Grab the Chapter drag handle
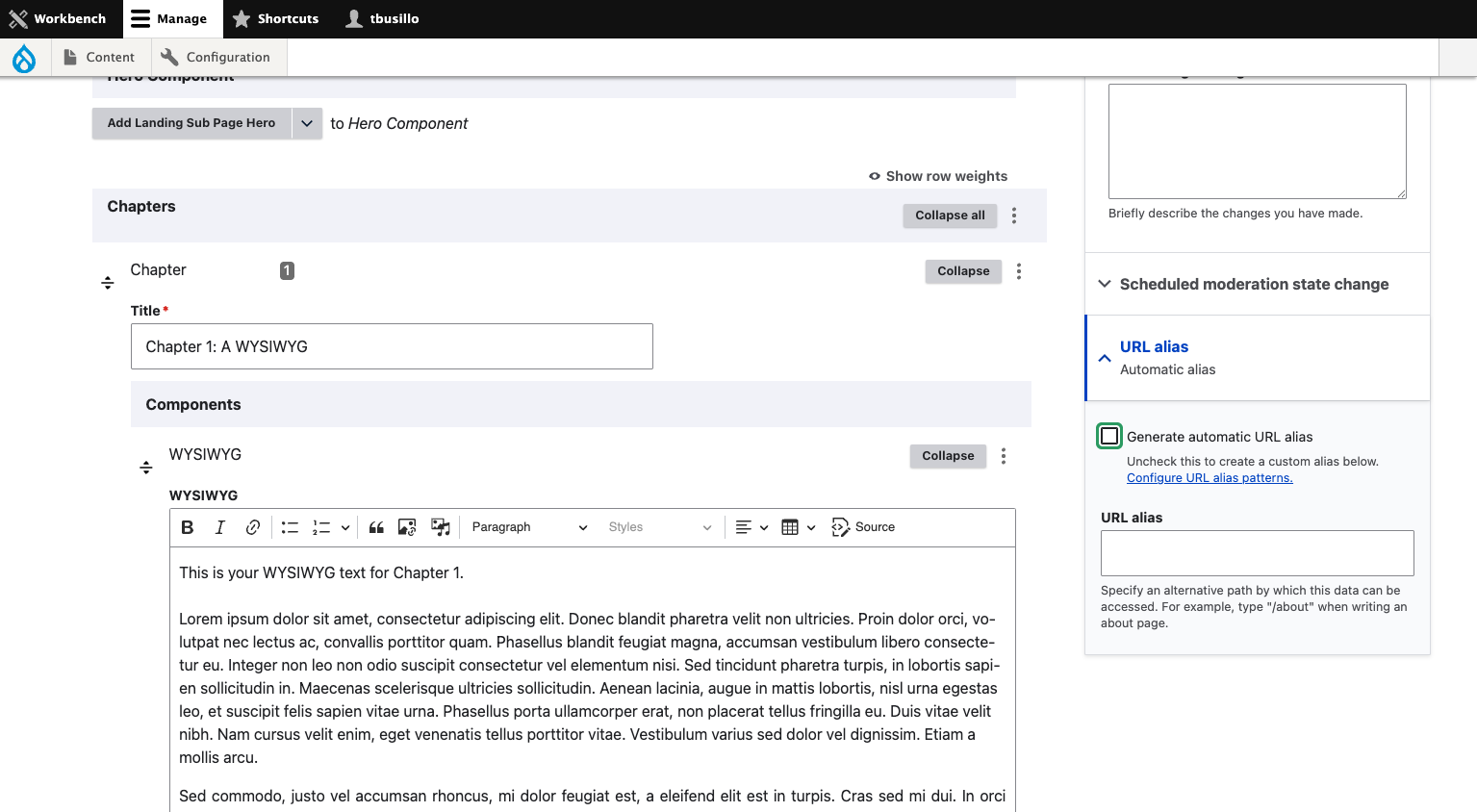Image resolution: width=1477 pixels, height=812 pixels. (108, 283)
